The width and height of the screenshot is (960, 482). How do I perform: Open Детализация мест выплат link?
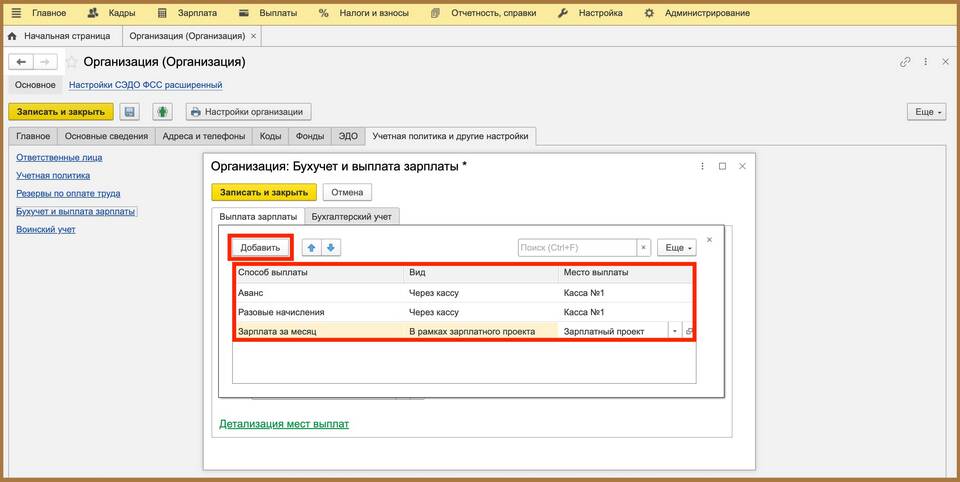(284, 423)
